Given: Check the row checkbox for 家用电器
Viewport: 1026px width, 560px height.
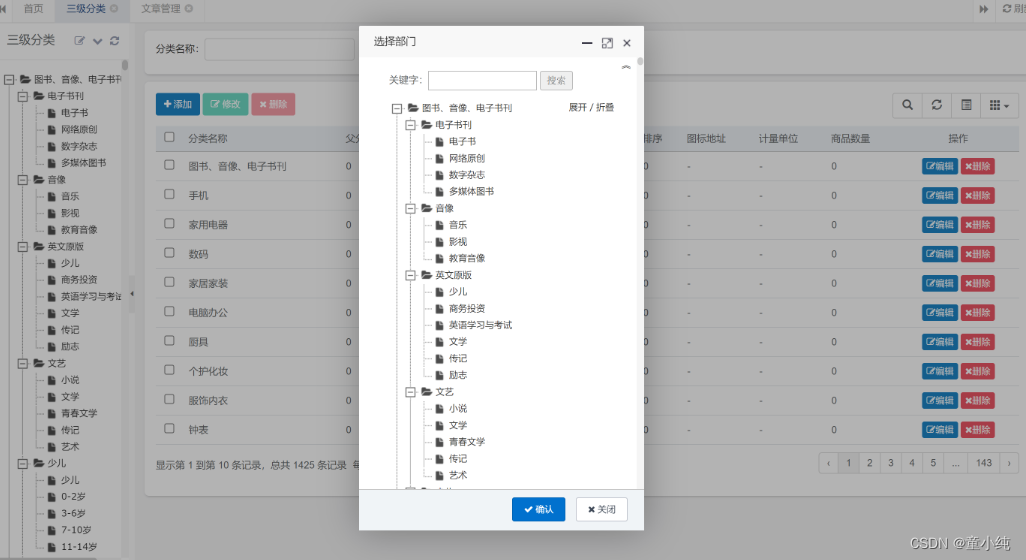Looking at the screenshot, I should click(x=169, y=224).
